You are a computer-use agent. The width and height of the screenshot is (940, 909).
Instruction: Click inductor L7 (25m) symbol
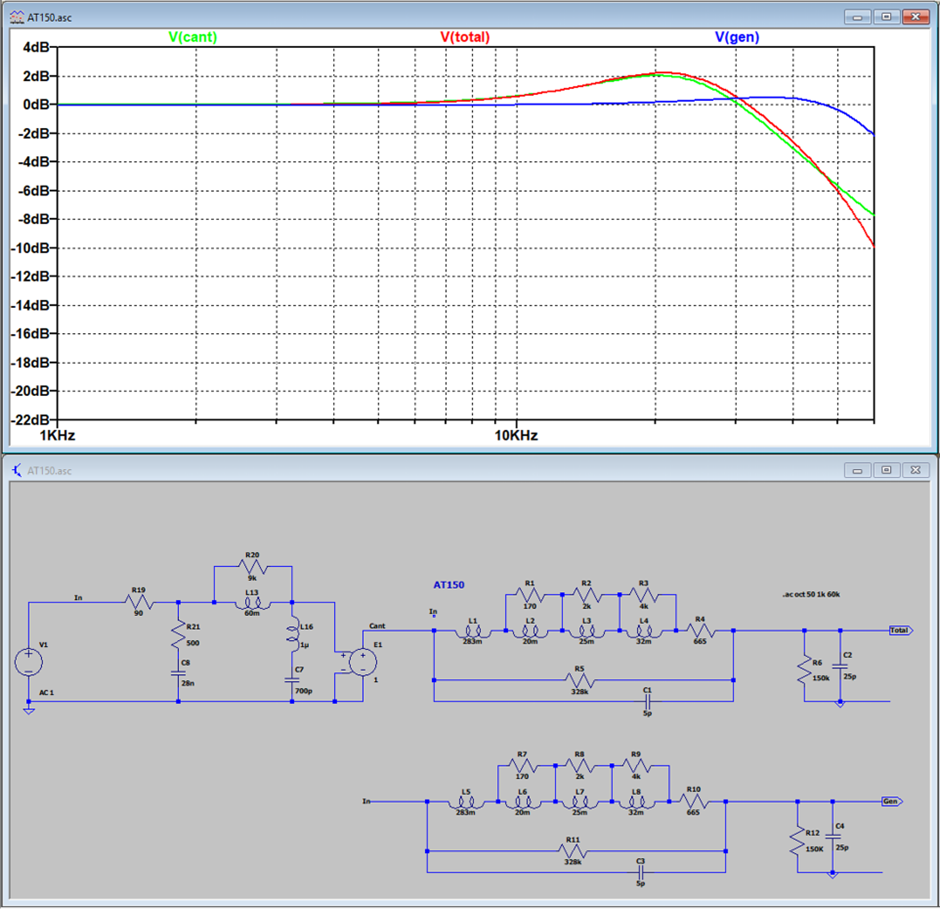click(x=580, y=802)
